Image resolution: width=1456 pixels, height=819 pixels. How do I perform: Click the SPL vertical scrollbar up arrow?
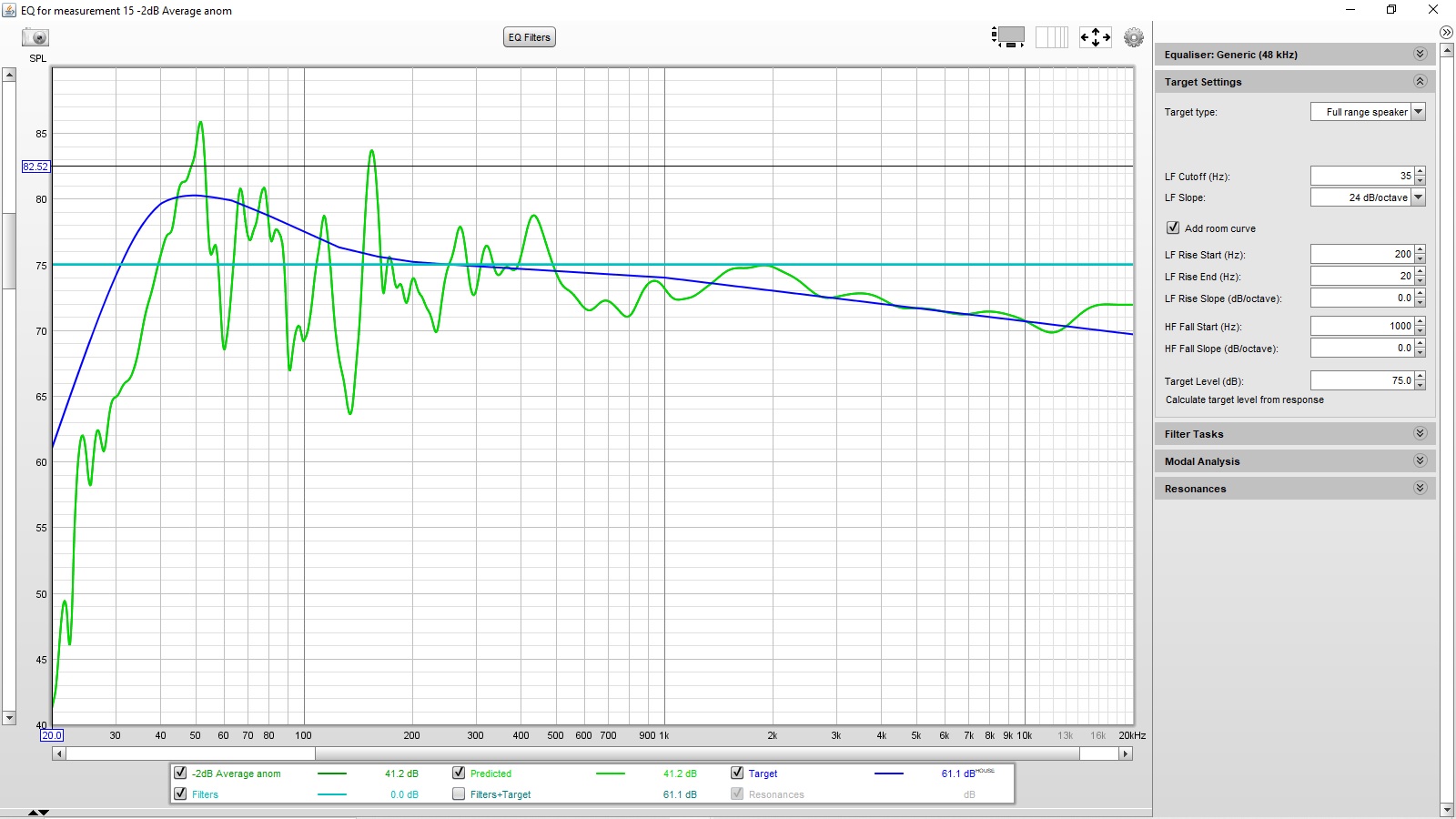pos(9,75)
